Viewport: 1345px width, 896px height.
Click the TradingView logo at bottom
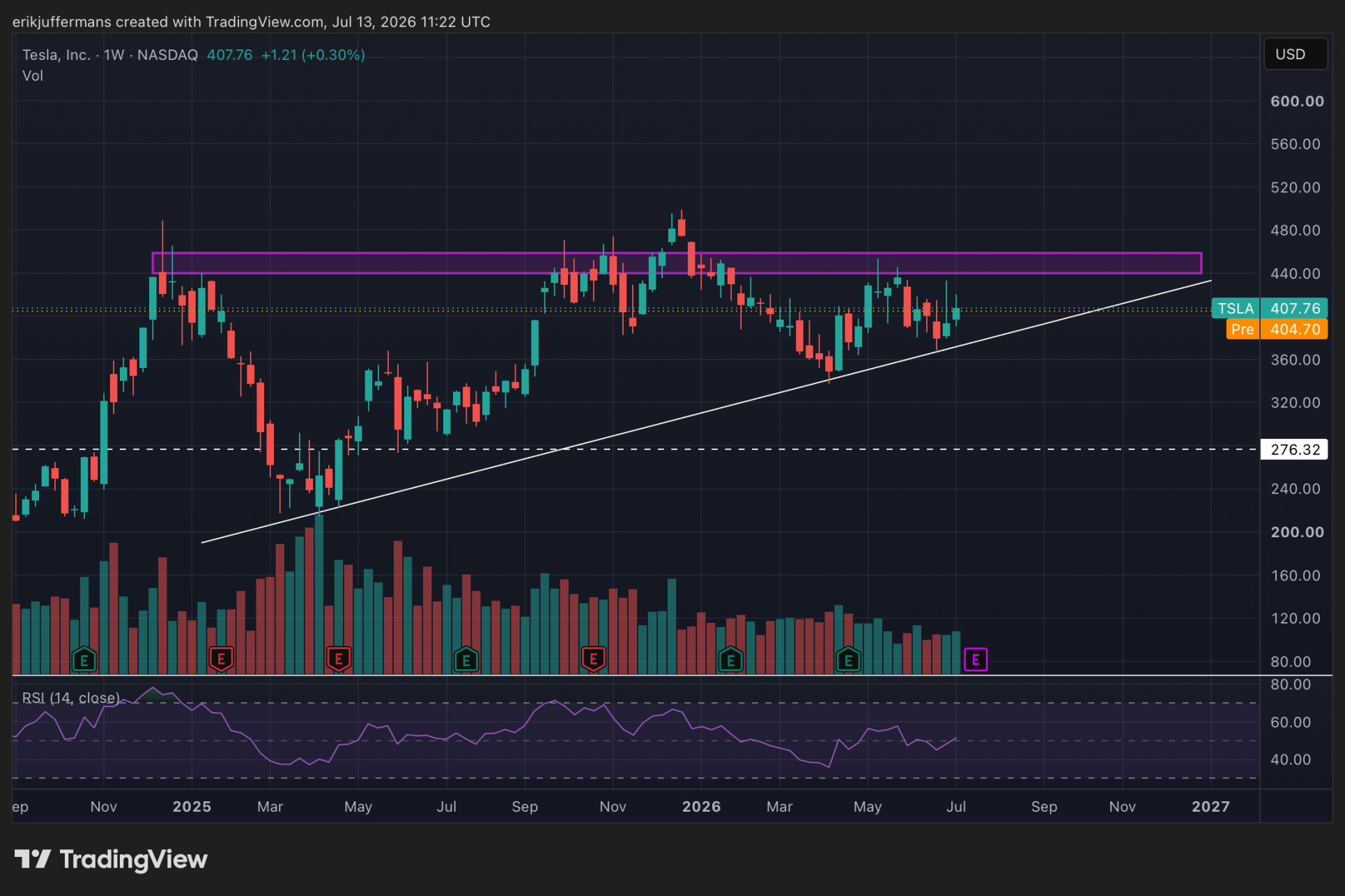[112, 859]
